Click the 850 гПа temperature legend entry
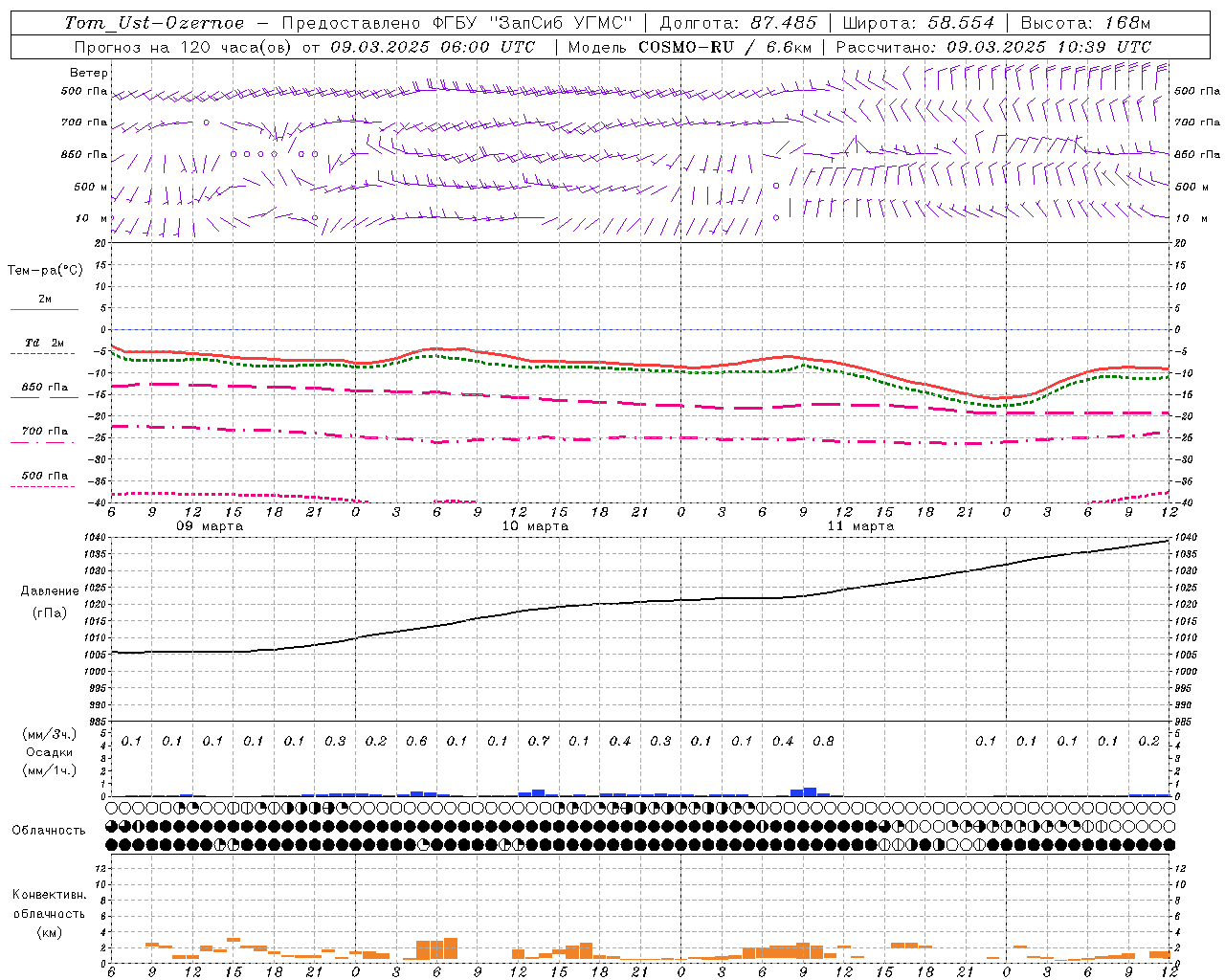Screen dimensions: 1225x980 pos(44,388)
